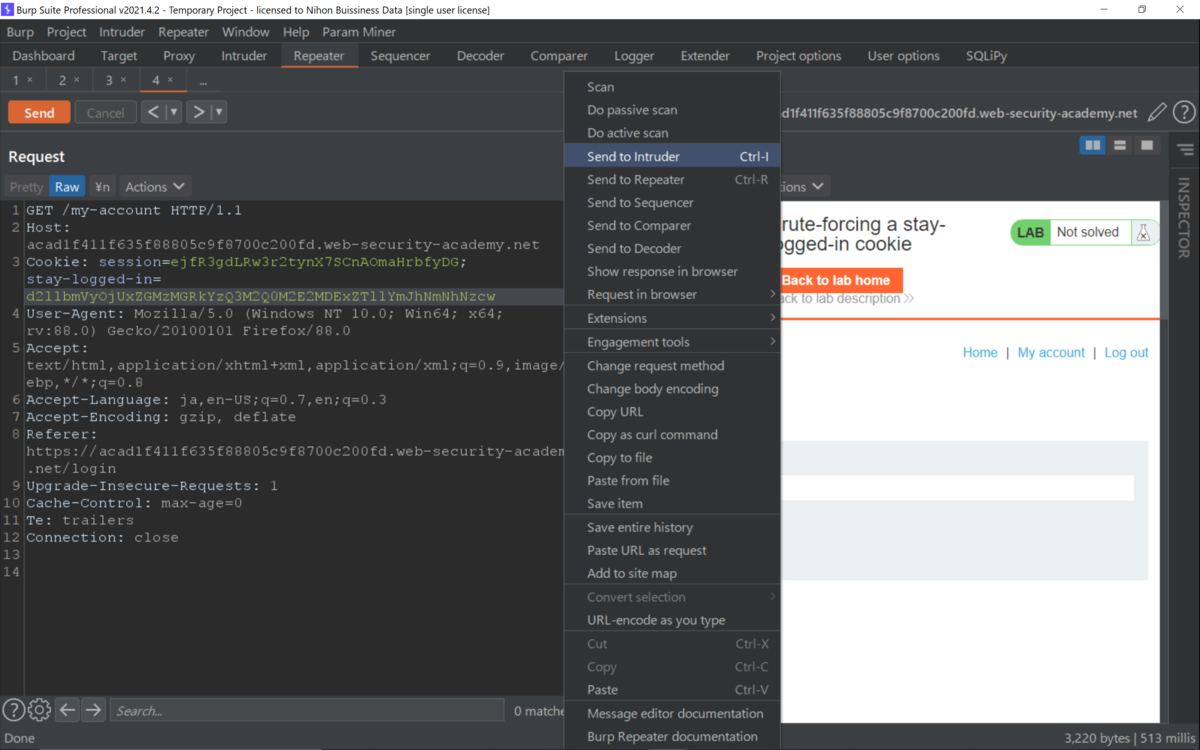The height and width of the screenshot is (750, 1200).
Task: Expand Request in browser submenu
Action: coord(672,294)
